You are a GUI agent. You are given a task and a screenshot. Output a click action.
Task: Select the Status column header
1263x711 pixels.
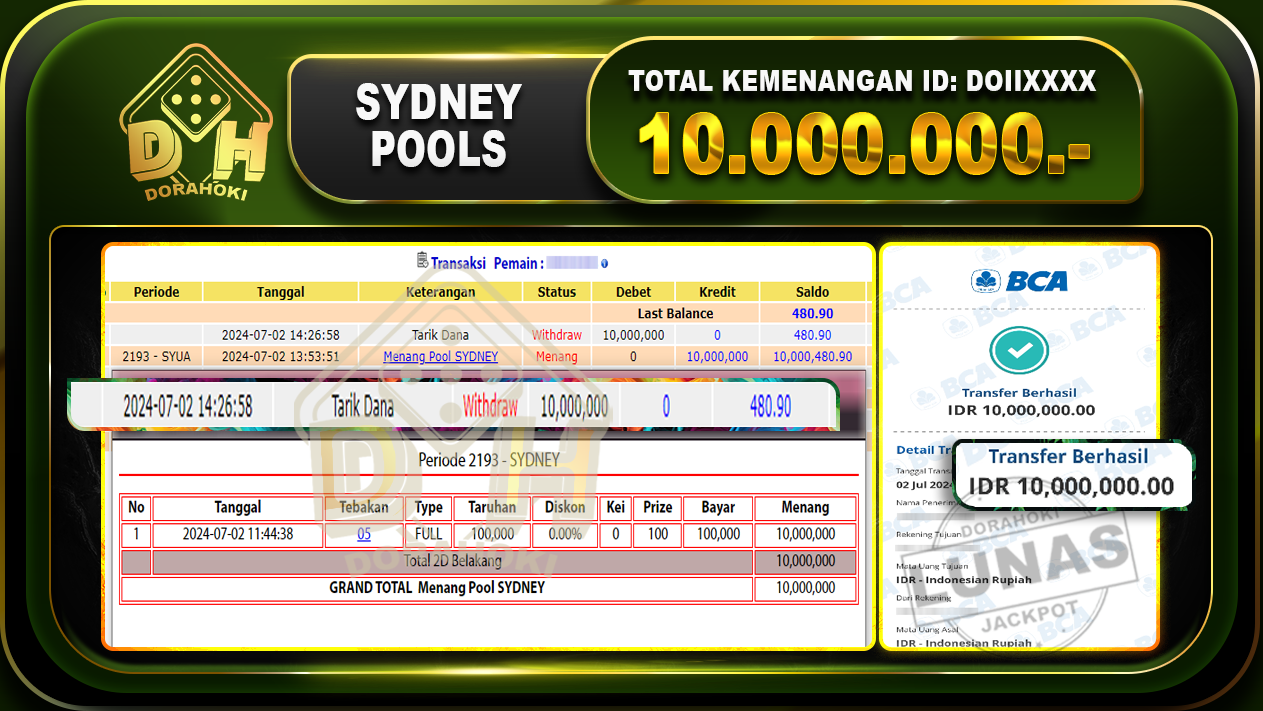556,291
